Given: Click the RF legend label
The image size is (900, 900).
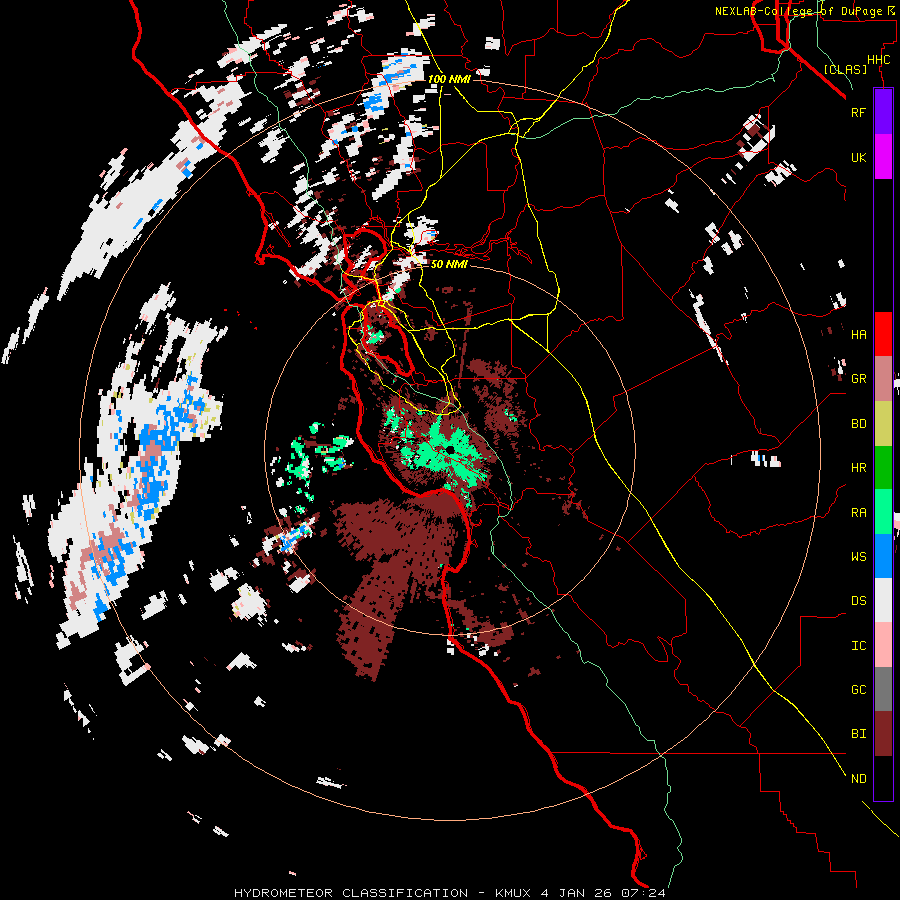Looking at the screenshot, I should (x=858, y=112).
